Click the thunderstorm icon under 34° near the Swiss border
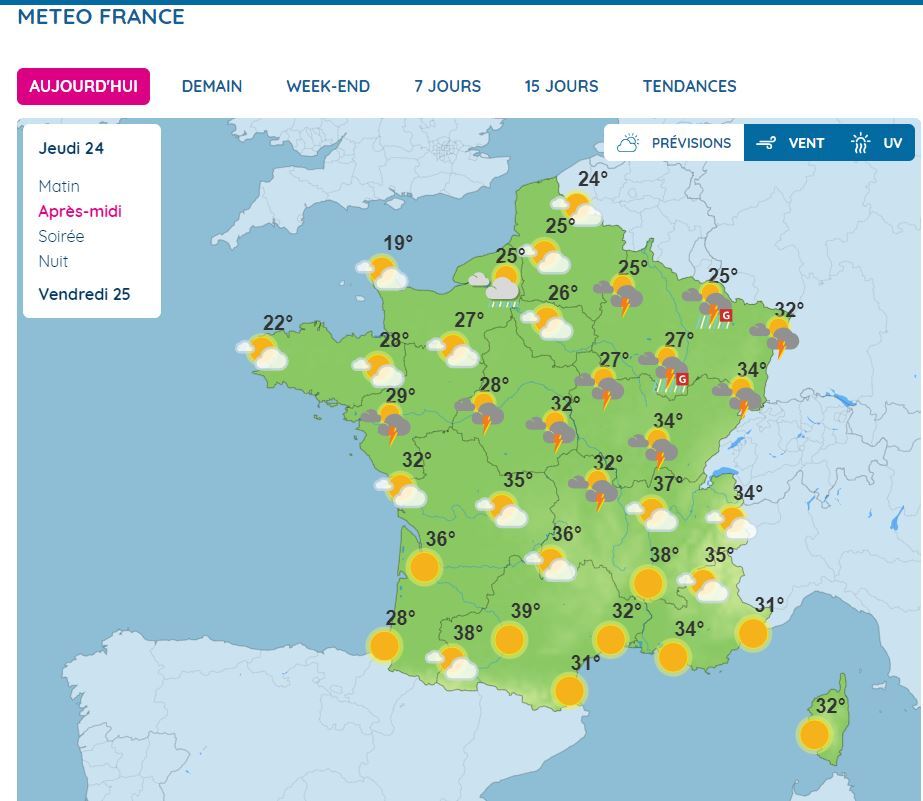Viewport: 923px width, 801px height. pos(738,397)
